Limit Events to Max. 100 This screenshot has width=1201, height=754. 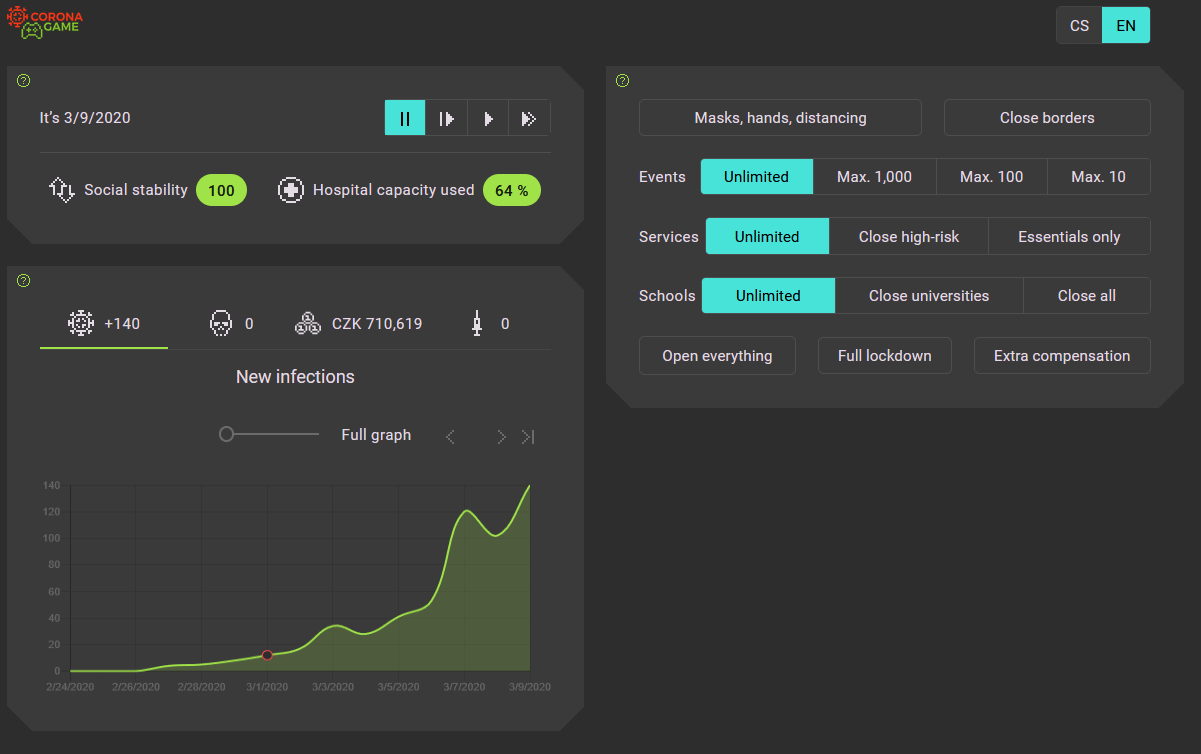tap(991, 177)
